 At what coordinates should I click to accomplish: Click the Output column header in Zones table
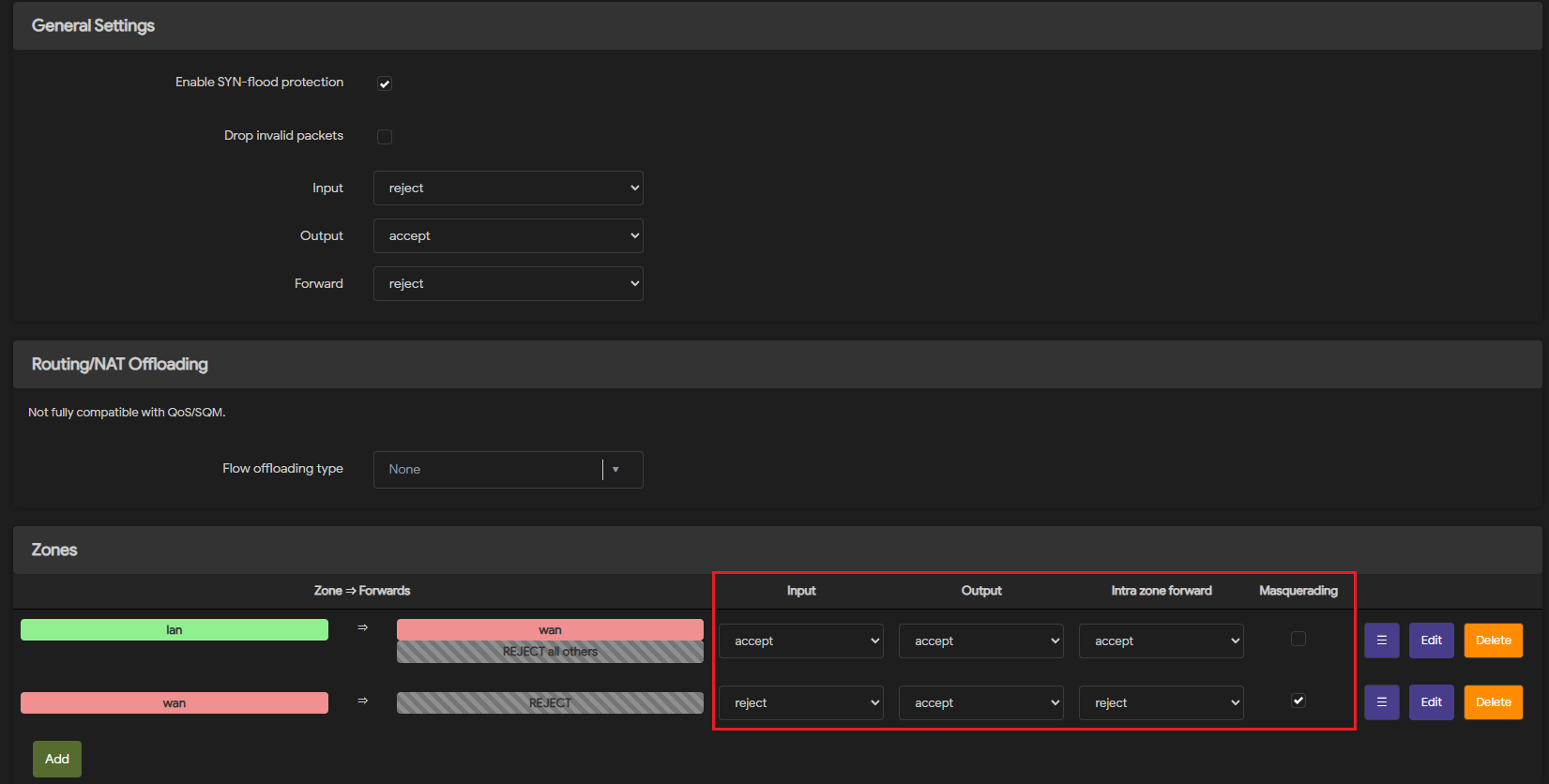(x=981, y=591)
